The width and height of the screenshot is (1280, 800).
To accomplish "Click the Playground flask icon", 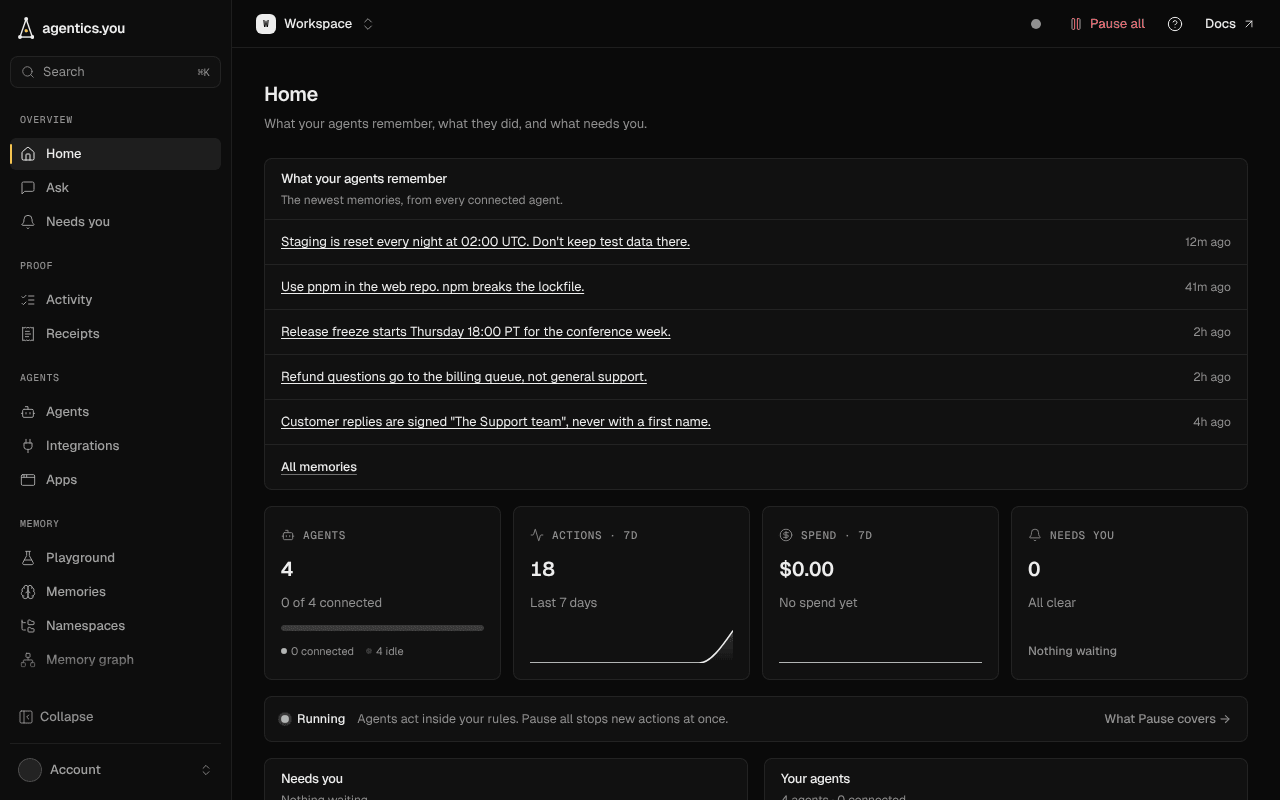I will (x=28, y=558).
